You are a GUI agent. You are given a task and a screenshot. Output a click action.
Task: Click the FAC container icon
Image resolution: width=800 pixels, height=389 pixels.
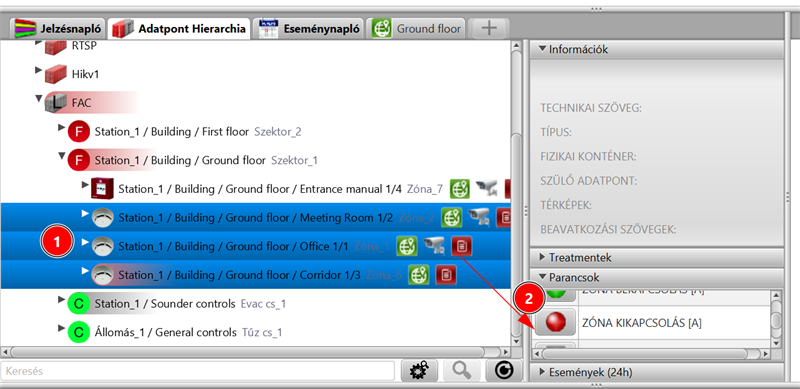point(56,103)
